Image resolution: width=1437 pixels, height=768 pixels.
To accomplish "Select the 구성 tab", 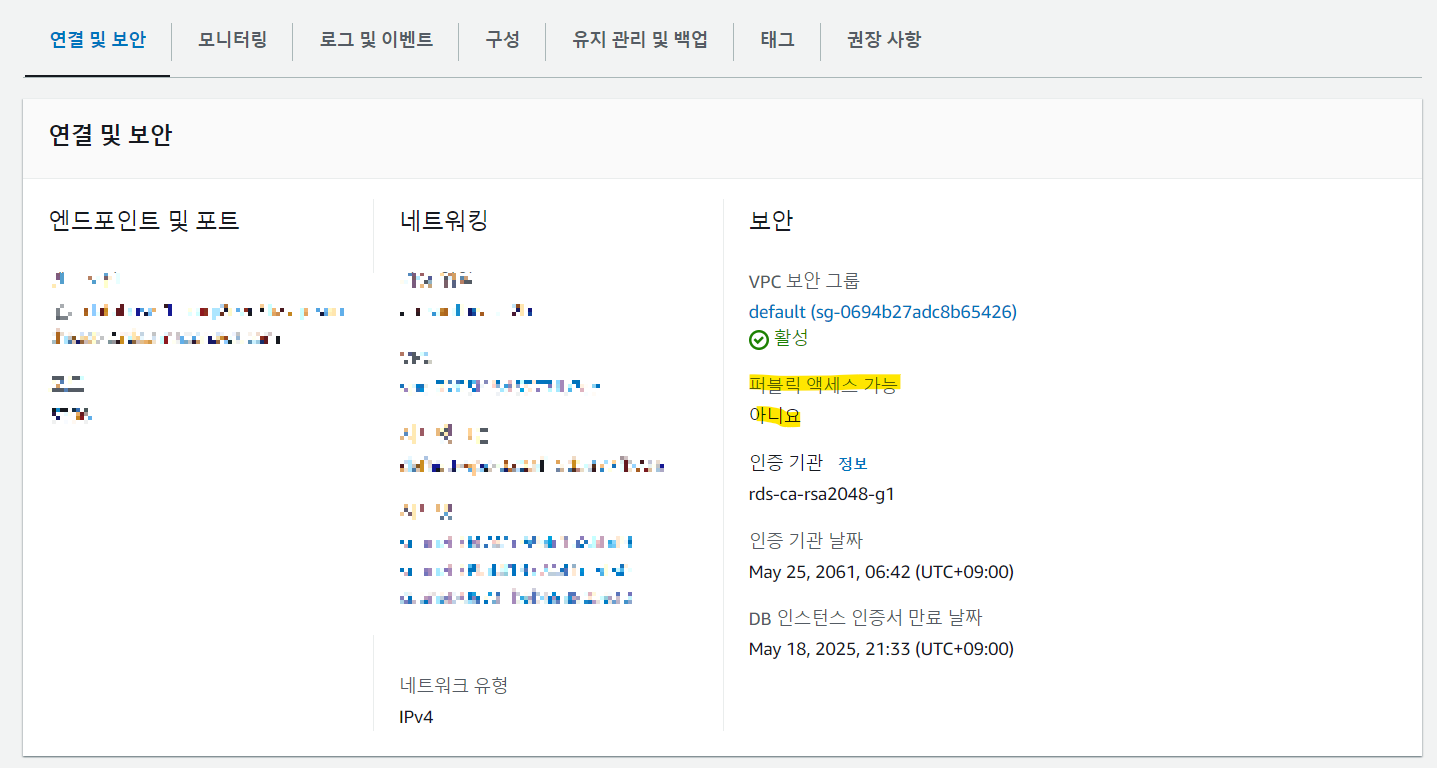I will (502, 40).
